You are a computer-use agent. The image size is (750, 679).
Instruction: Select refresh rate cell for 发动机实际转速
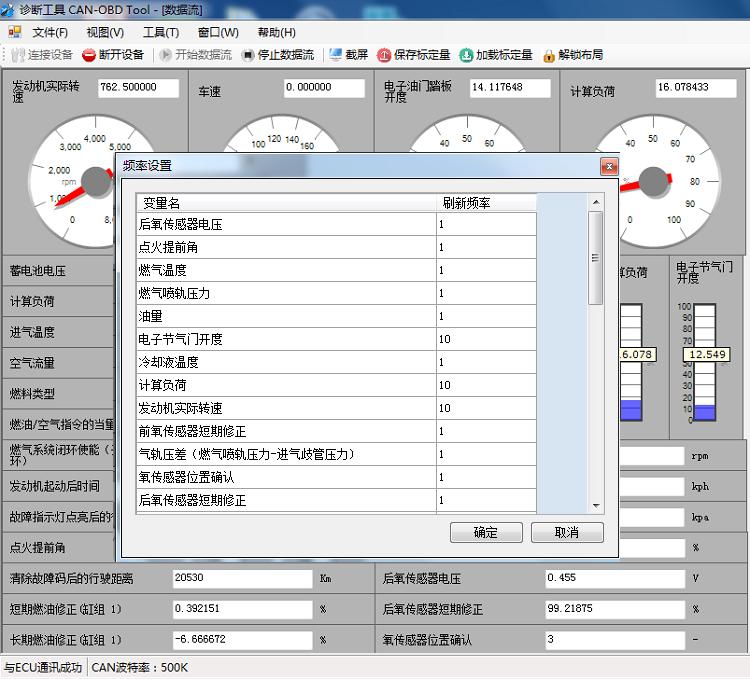485,408
